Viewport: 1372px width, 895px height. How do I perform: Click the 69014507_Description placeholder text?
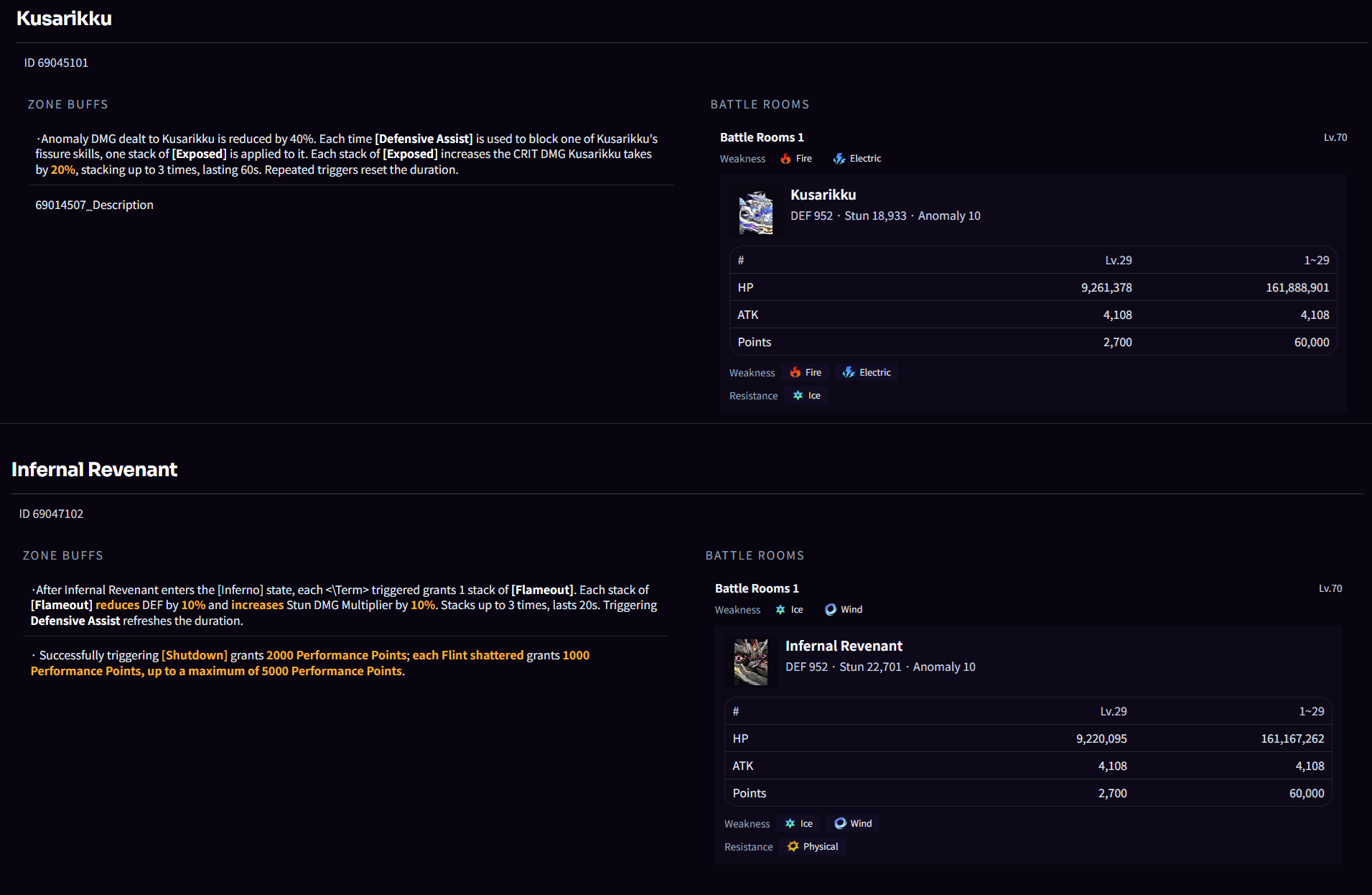click(94, 205)
